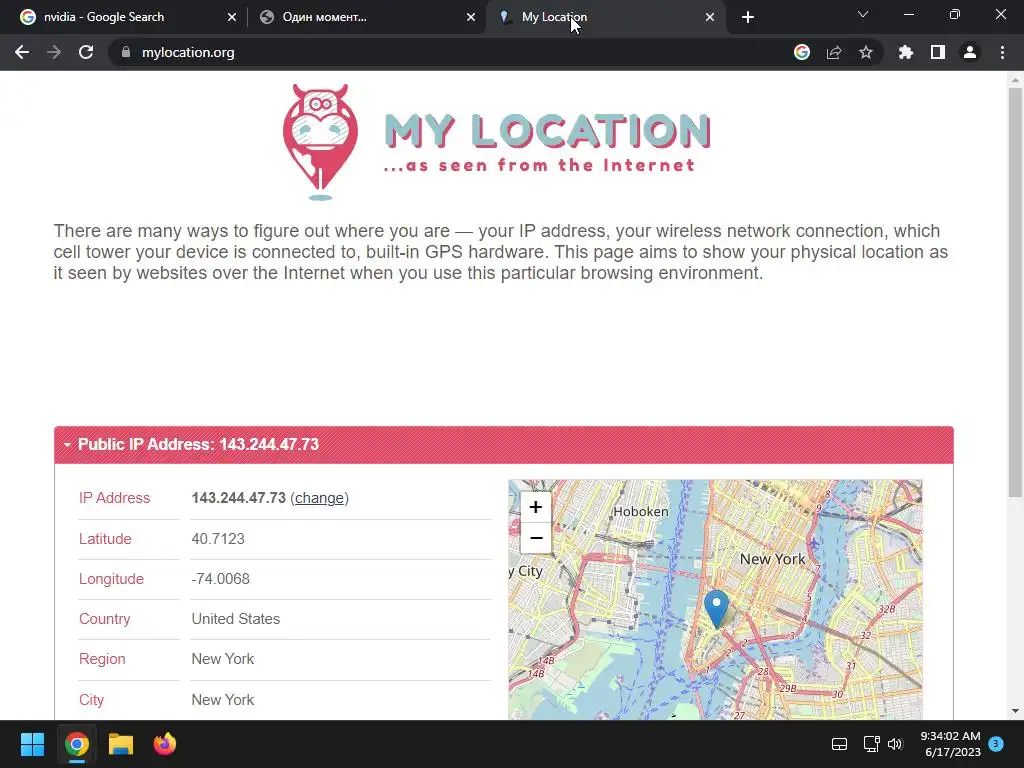Image resolution: width=1024 pixels, height=768 pixels.
Task: Zoom in on the map
Action: (x=536, y=507)
